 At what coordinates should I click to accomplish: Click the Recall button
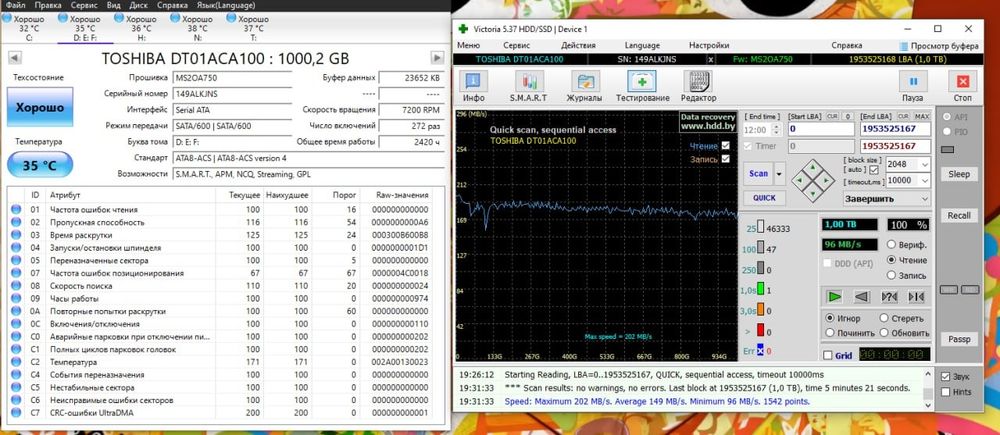959,216
